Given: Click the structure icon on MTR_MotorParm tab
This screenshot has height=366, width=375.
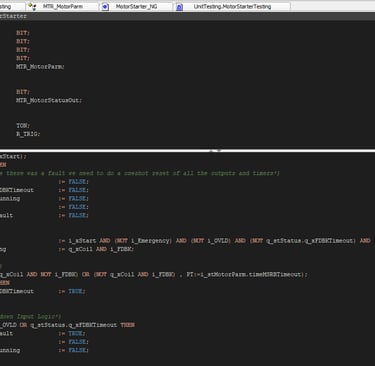Looking at the screenshot, I should 32,6.
